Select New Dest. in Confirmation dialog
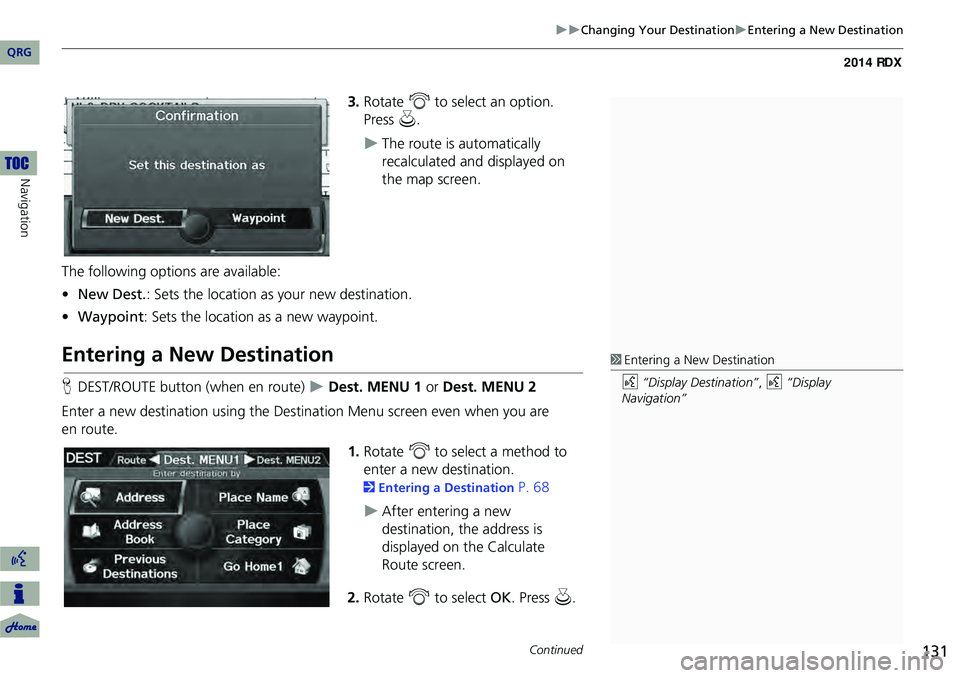Image resolution: width=960 pixels, height=678 pixels. click(132, 219)
